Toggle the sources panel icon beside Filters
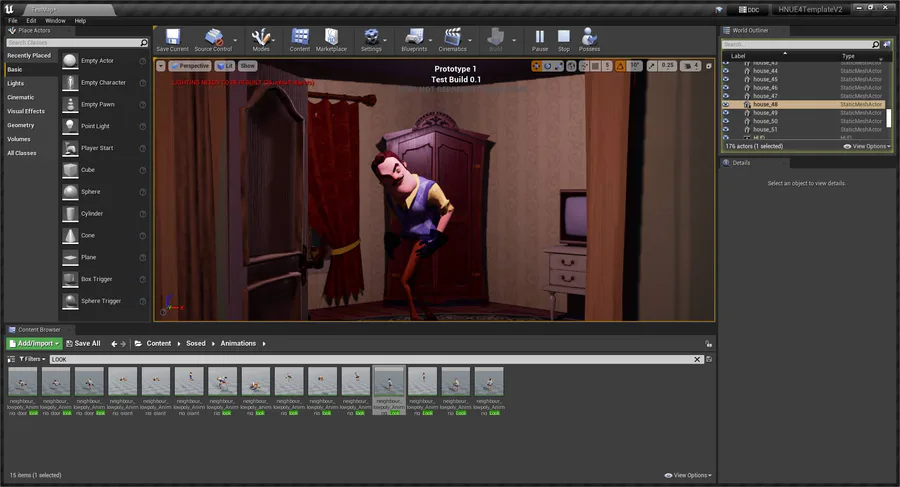This screenshot has height=487, width=900. click(11, 359)
